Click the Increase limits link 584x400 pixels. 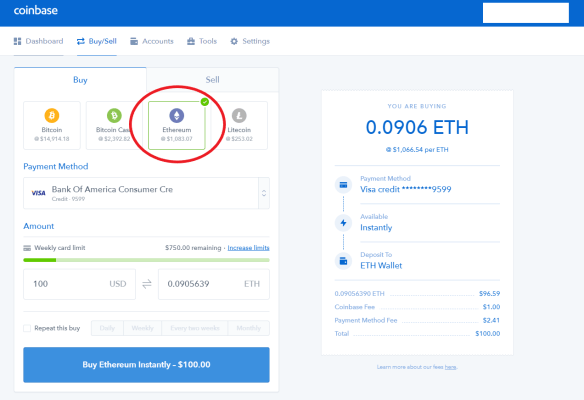[248, 248]
